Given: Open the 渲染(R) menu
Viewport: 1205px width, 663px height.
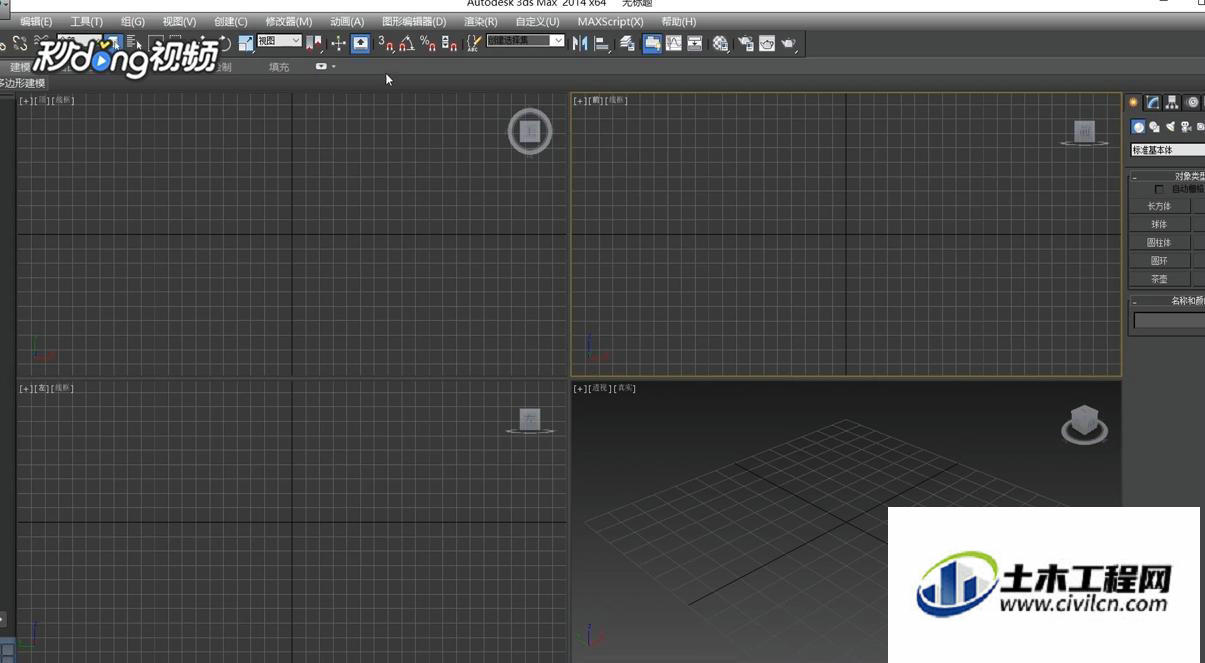Looking at the screenshot, I should (480, 21).
